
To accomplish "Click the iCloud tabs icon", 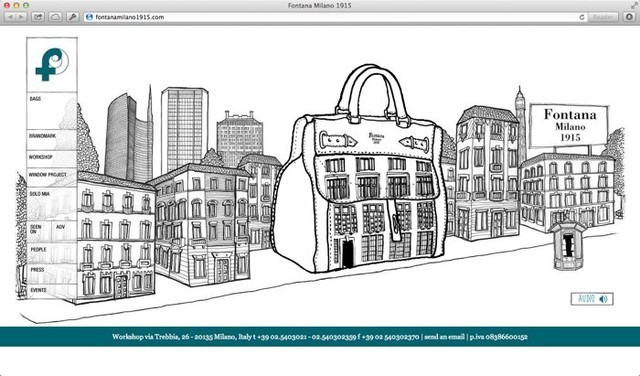I will click(x=56, y=17).
